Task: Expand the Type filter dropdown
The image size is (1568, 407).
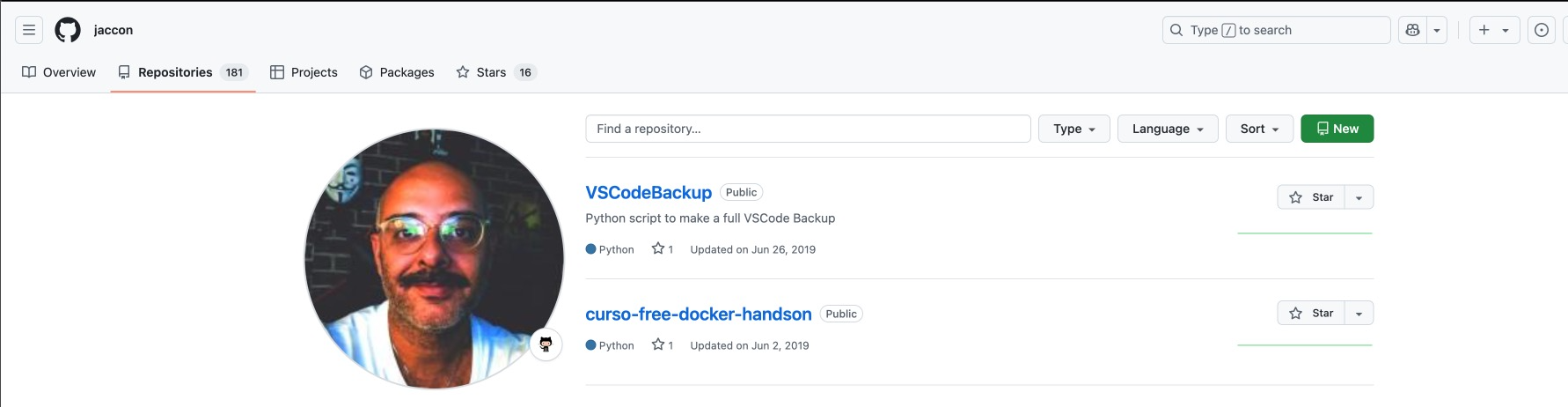Action: pos(1074,129)
